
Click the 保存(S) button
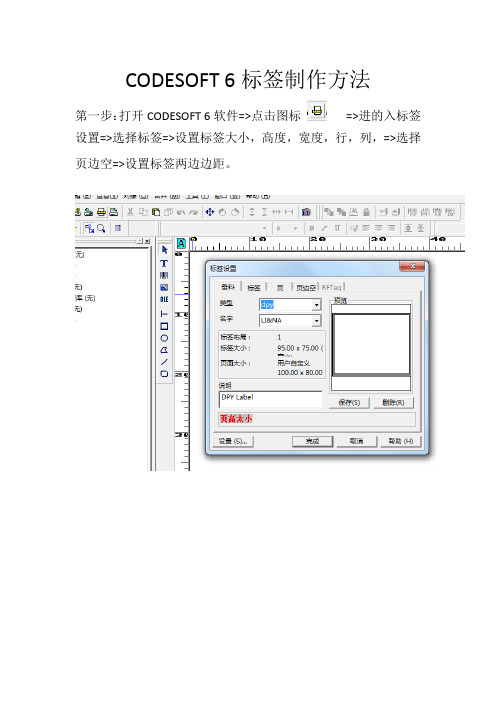(x=349, y=402)
